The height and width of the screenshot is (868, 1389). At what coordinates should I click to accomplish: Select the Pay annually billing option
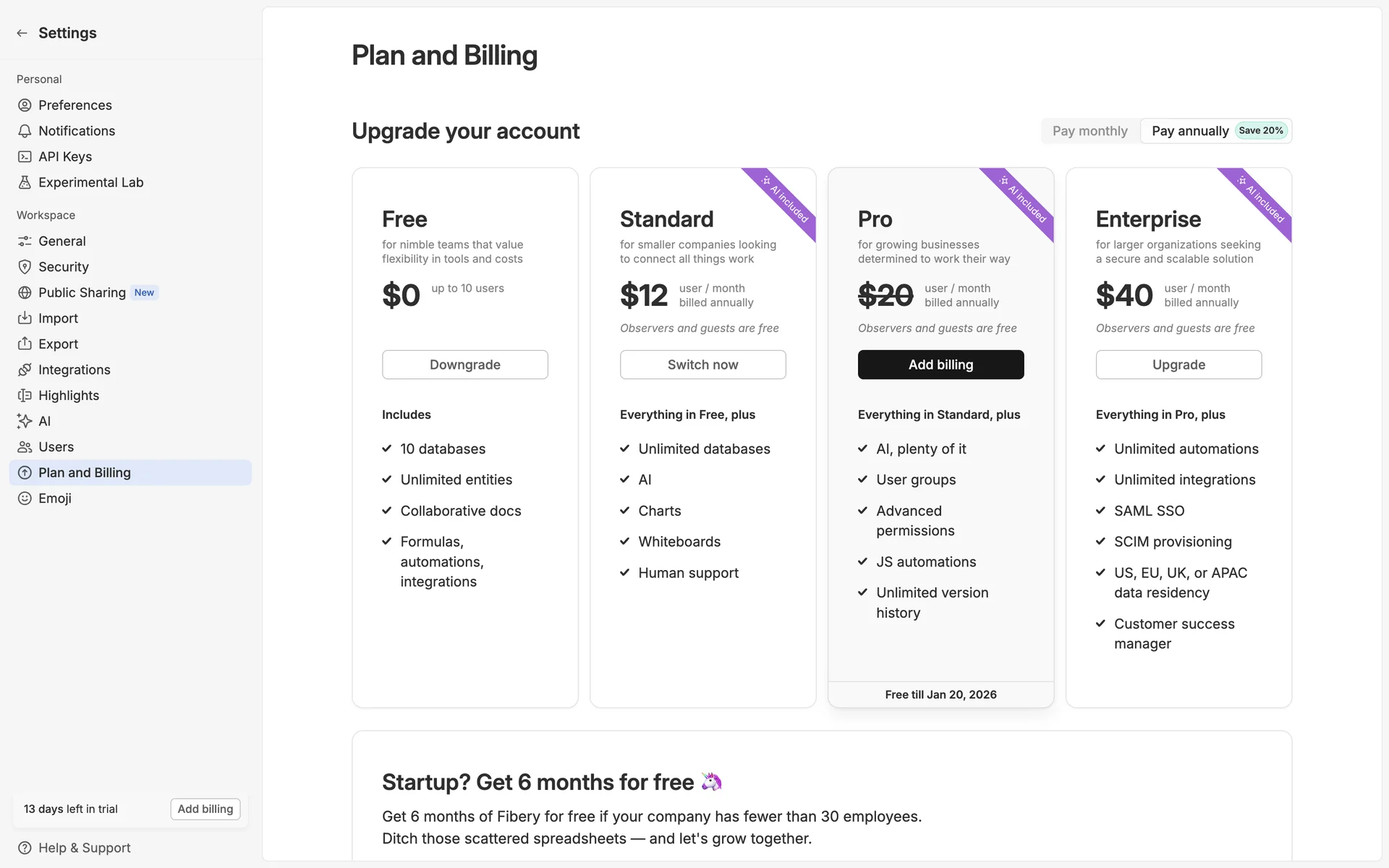click(1190, 131)
